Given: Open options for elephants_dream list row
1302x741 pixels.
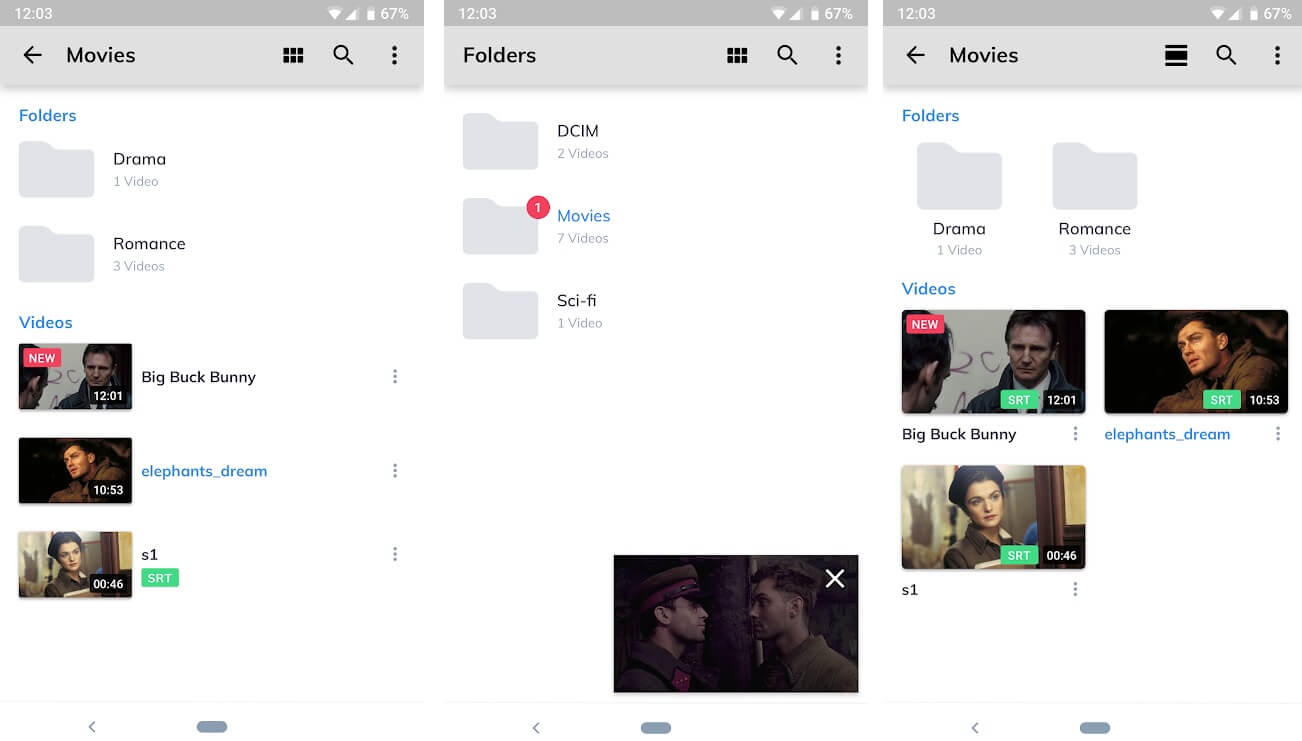Looking at the screenshot, I should click(395, 471).
